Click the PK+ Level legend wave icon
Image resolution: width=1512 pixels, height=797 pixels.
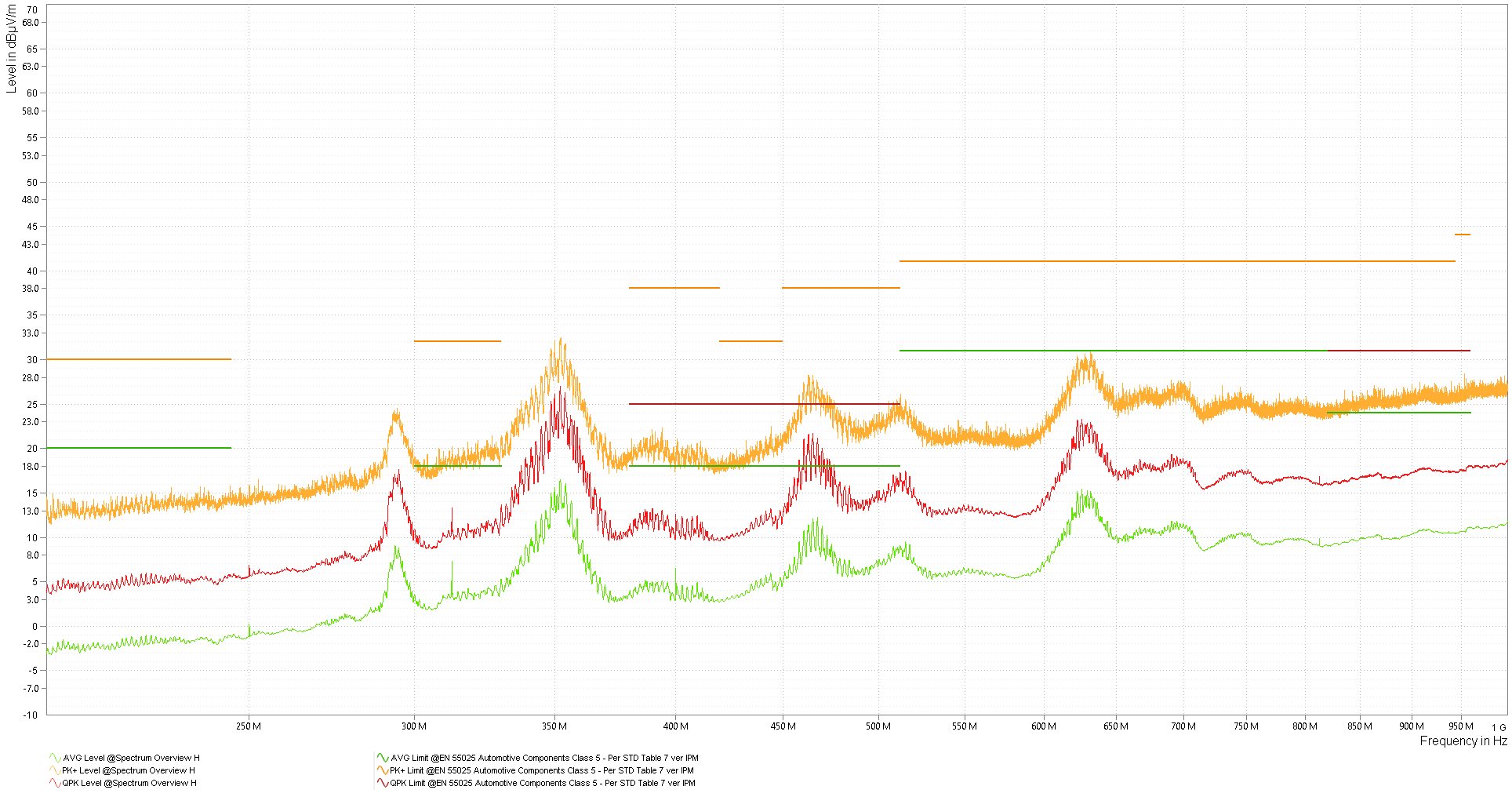click(x=54, y=770)
